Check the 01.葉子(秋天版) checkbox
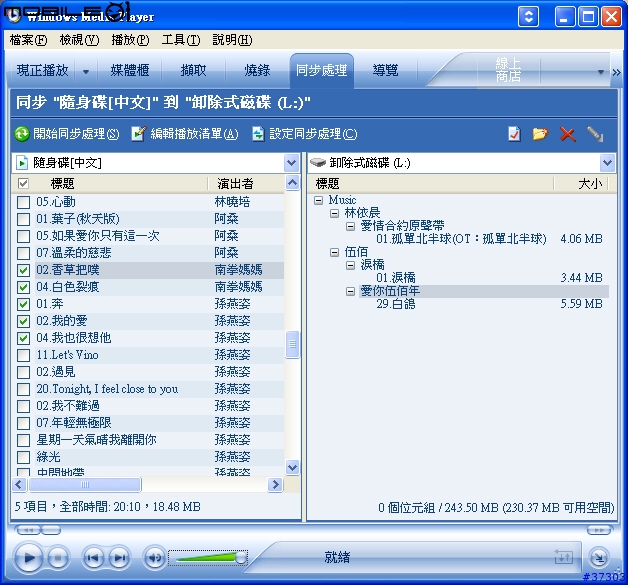 (23, 219)
